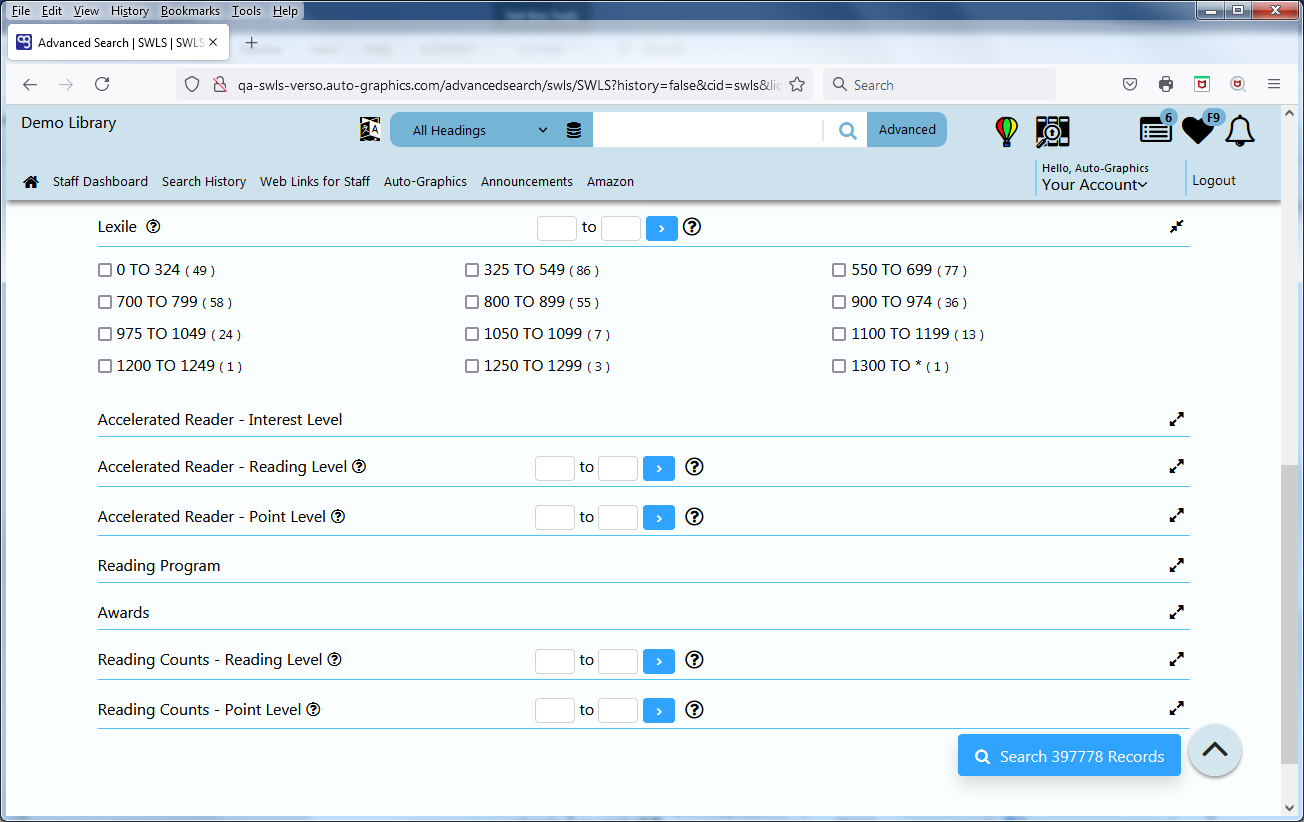This screenshot has height=822, width=1304.
Task: Go to home via house icon
Action: click(31, 181)
